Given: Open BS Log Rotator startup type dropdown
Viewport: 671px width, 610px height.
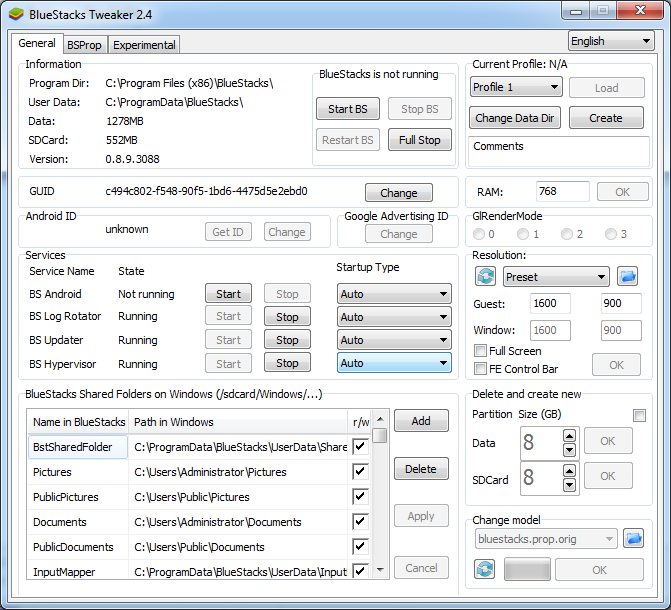Looking at the screenshot, I should pos(394,317).
